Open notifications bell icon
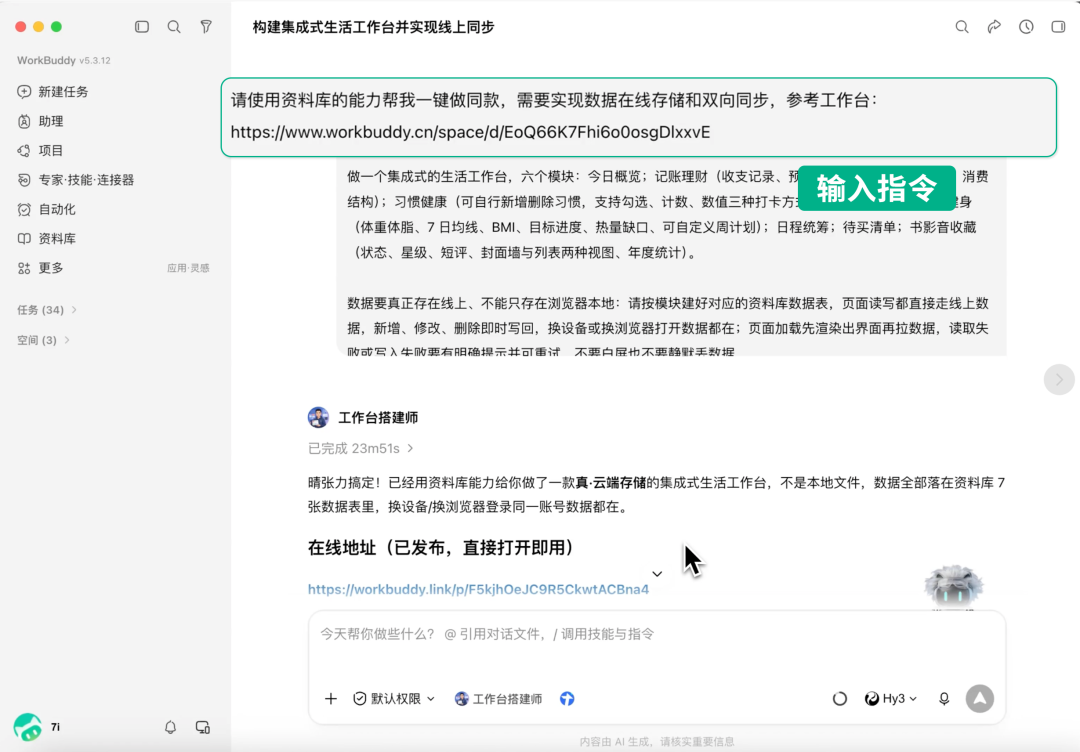Image resolution: width=1080 pixels, height=752 pixels. (x=170, y=727)
